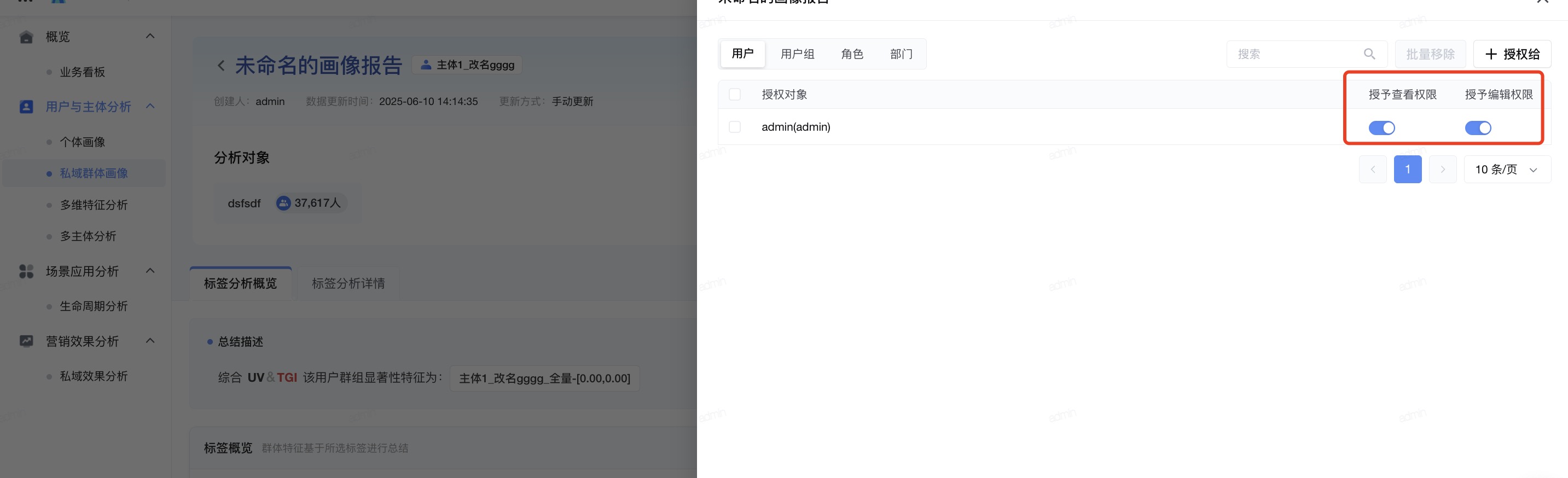The image size is (1568, 478).
Task: Collapse the 营销效果分析 section chevron
Action: (x=150, y=341)
